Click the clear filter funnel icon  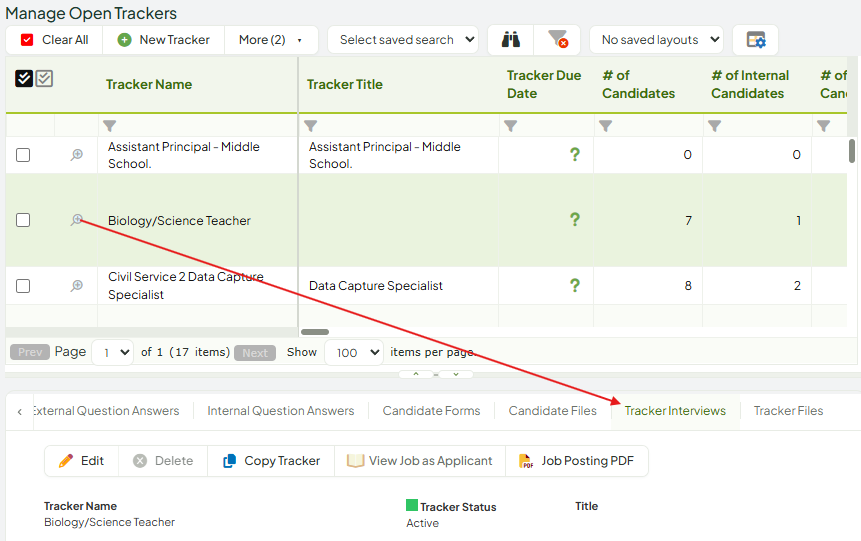click(557, 40)
